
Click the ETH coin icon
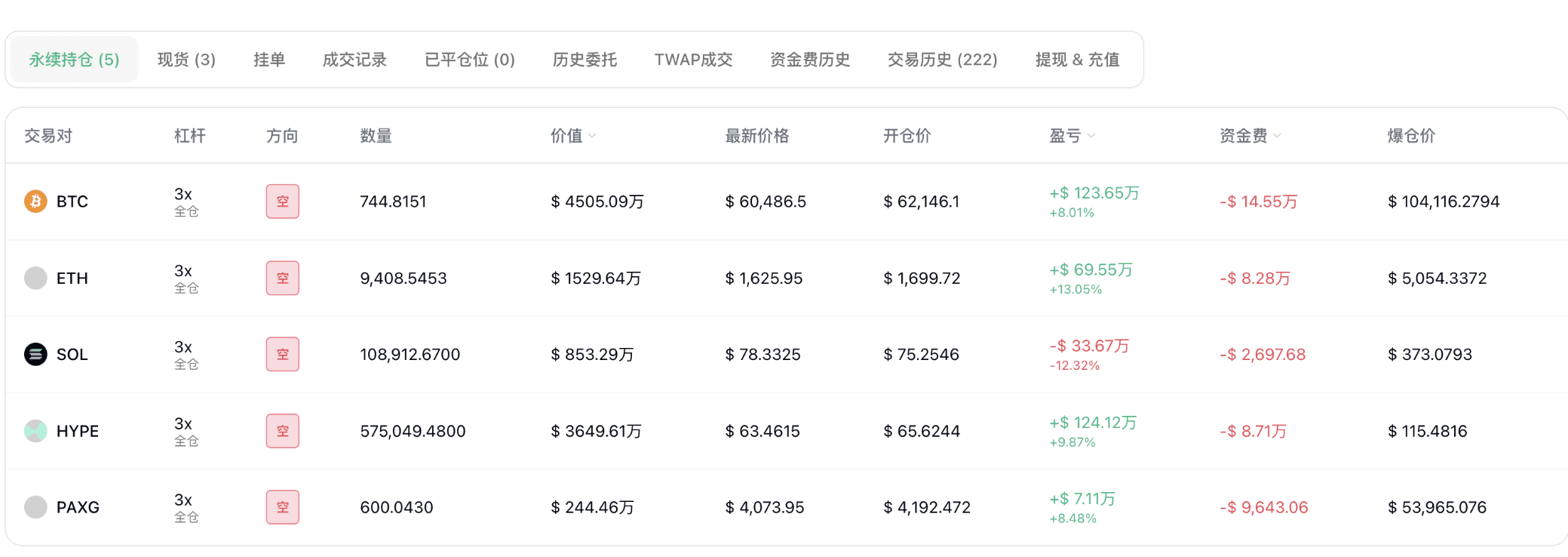[35, 278]
